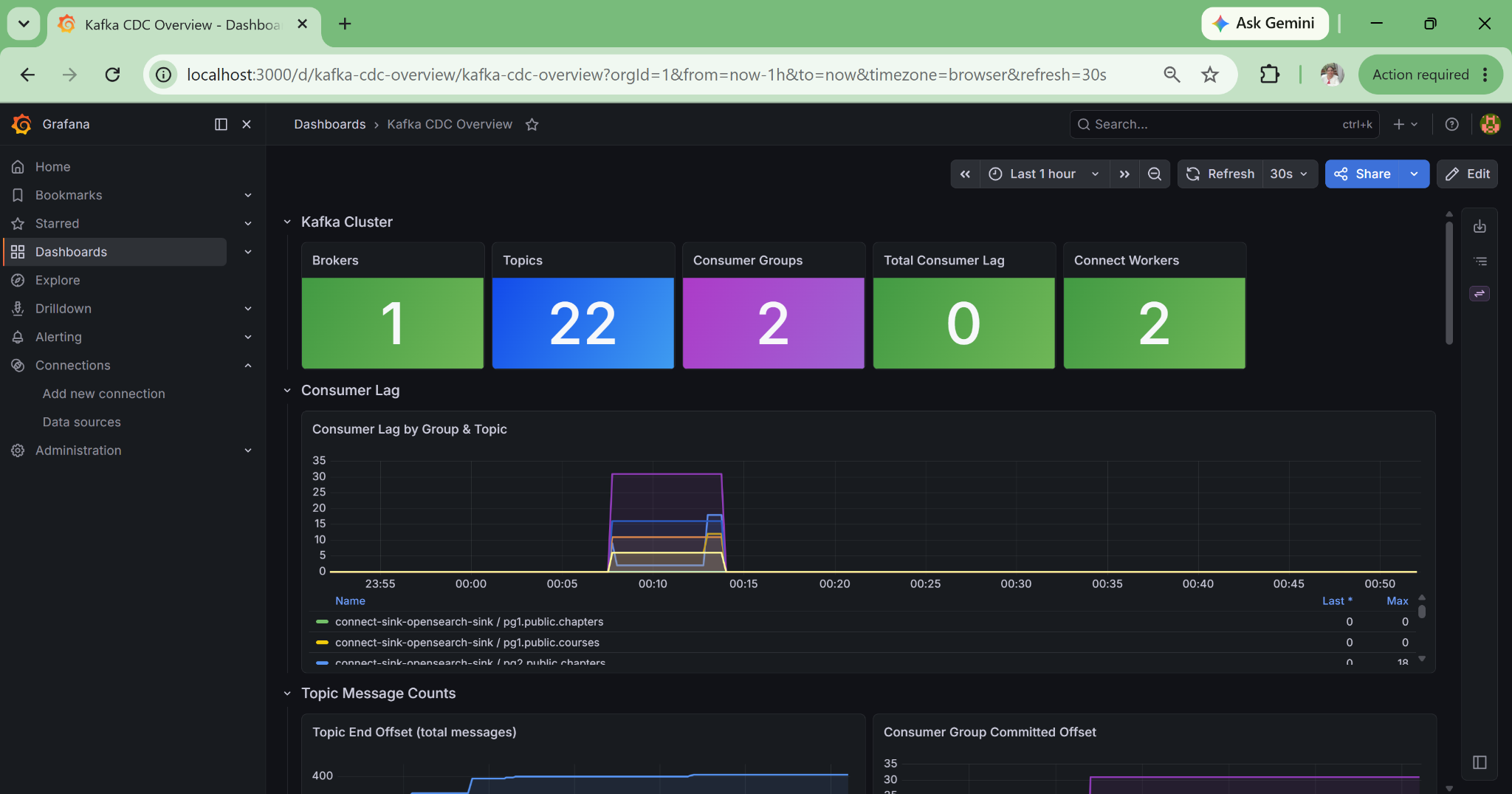Open a new browser tab
This screenshot has height=794, width=1512.
[345, 24]
